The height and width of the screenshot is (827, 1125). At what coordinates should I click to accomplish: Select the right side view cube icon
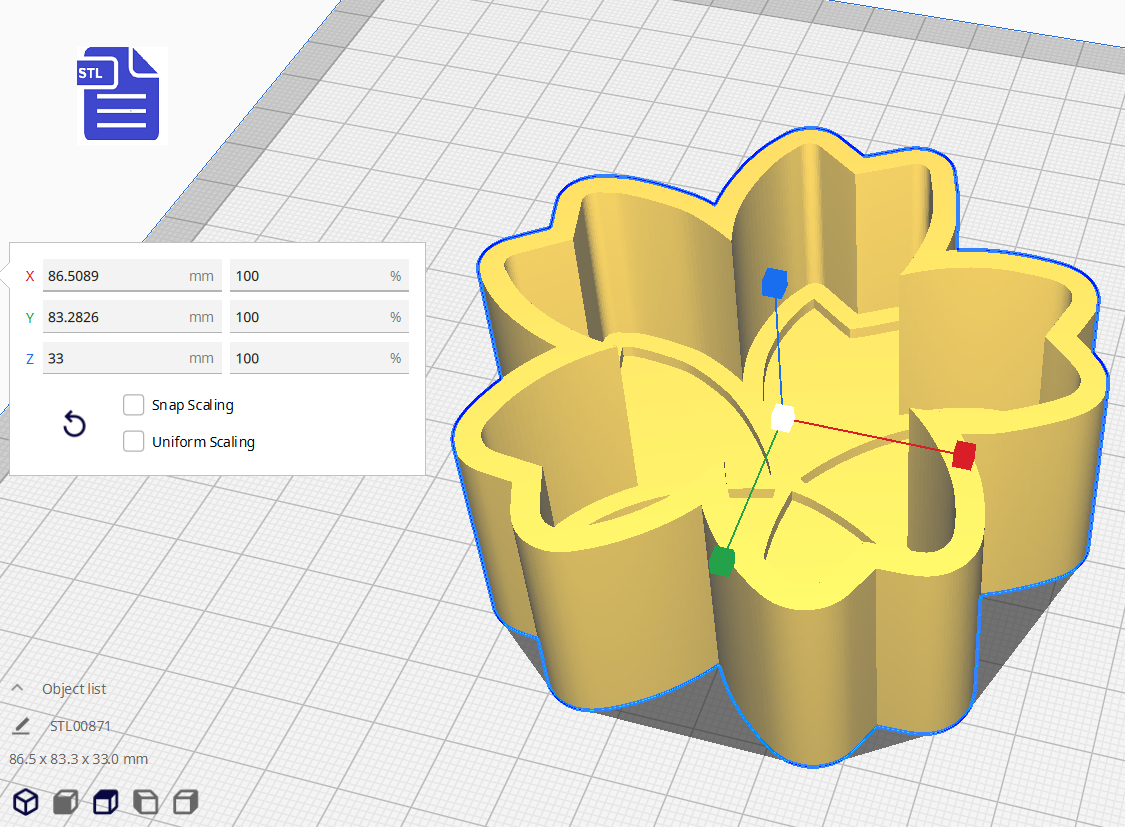(185, 801)
